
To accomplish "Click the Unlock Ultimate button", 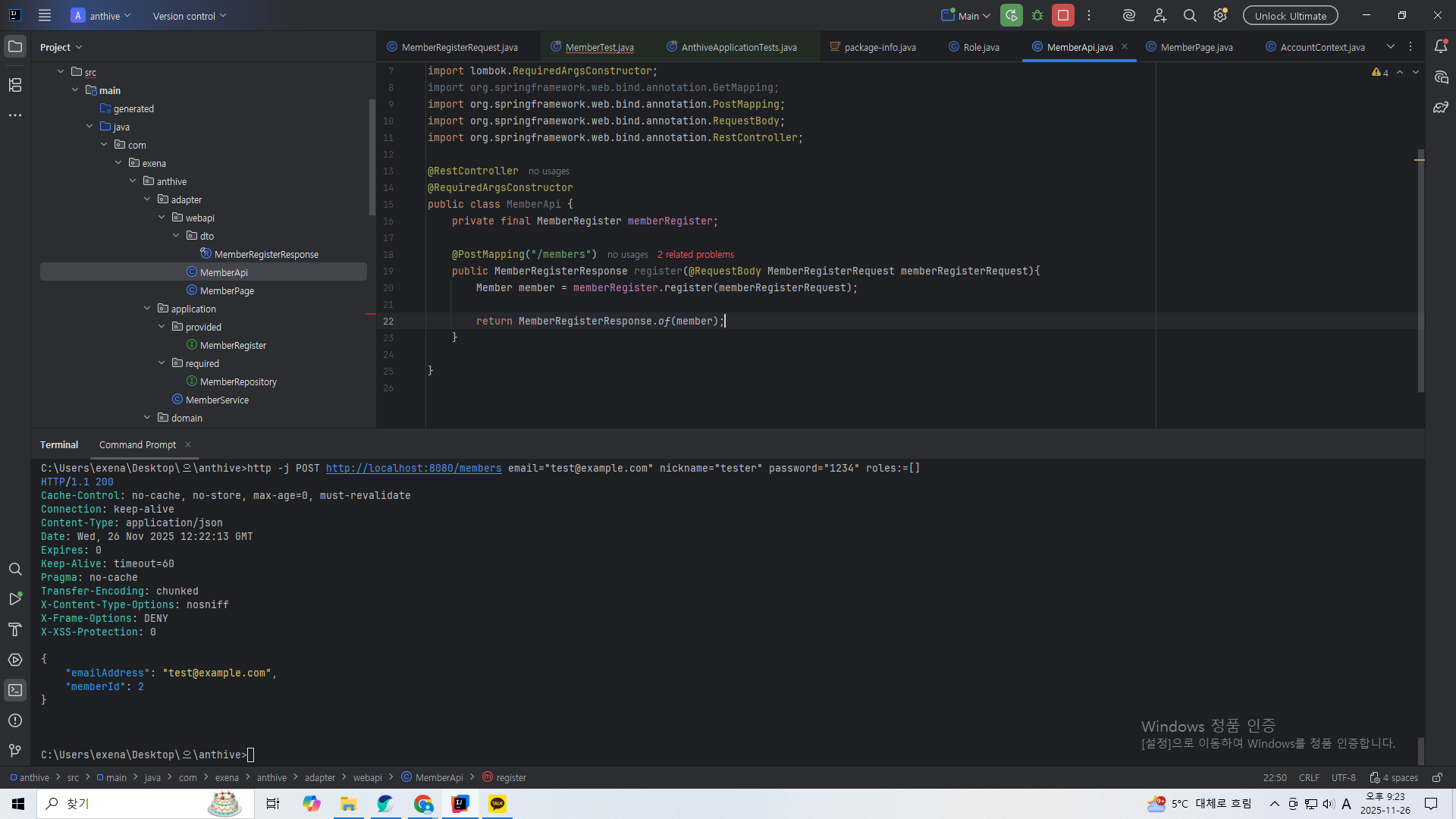I will pos(1290,16).
